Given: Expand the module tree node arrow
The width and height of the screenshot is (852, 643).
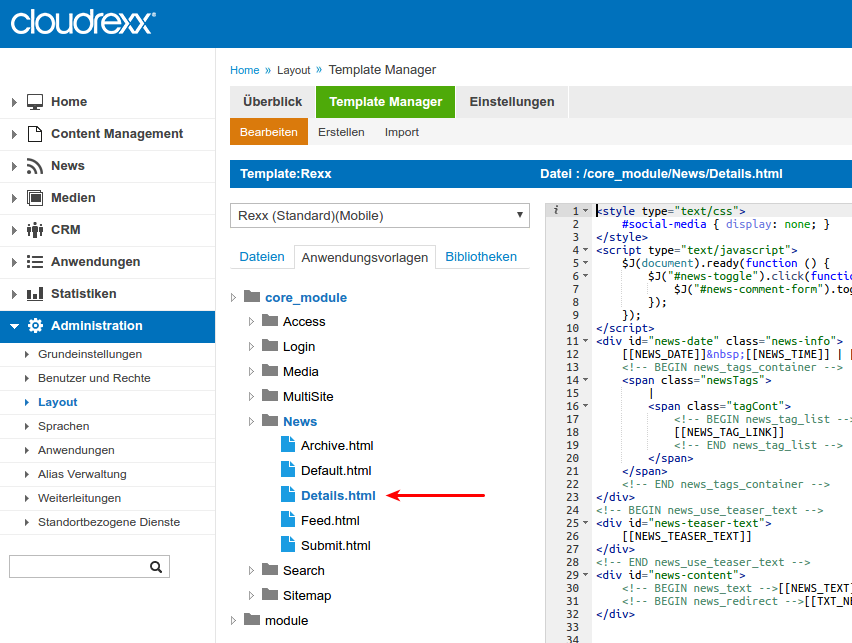Looking at the screenshot, I should (233, 621).
